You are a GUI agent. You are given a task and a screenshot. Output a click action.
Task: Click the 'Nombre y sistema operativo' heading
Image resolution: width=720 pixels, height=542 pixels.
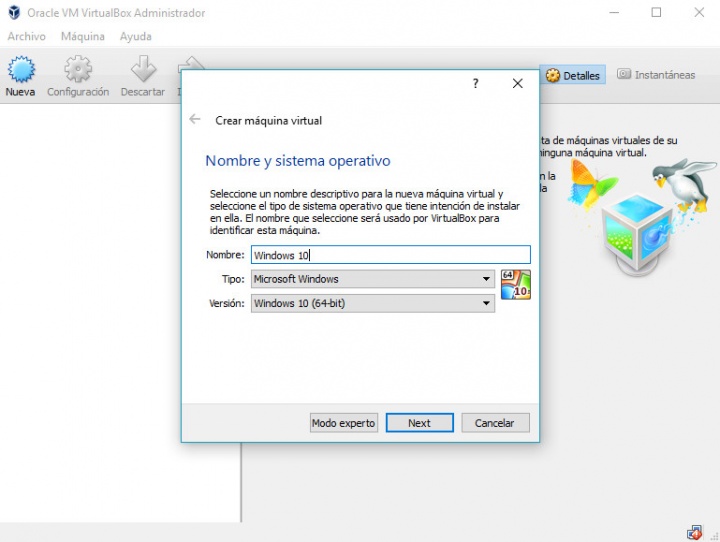click(298, 161)
